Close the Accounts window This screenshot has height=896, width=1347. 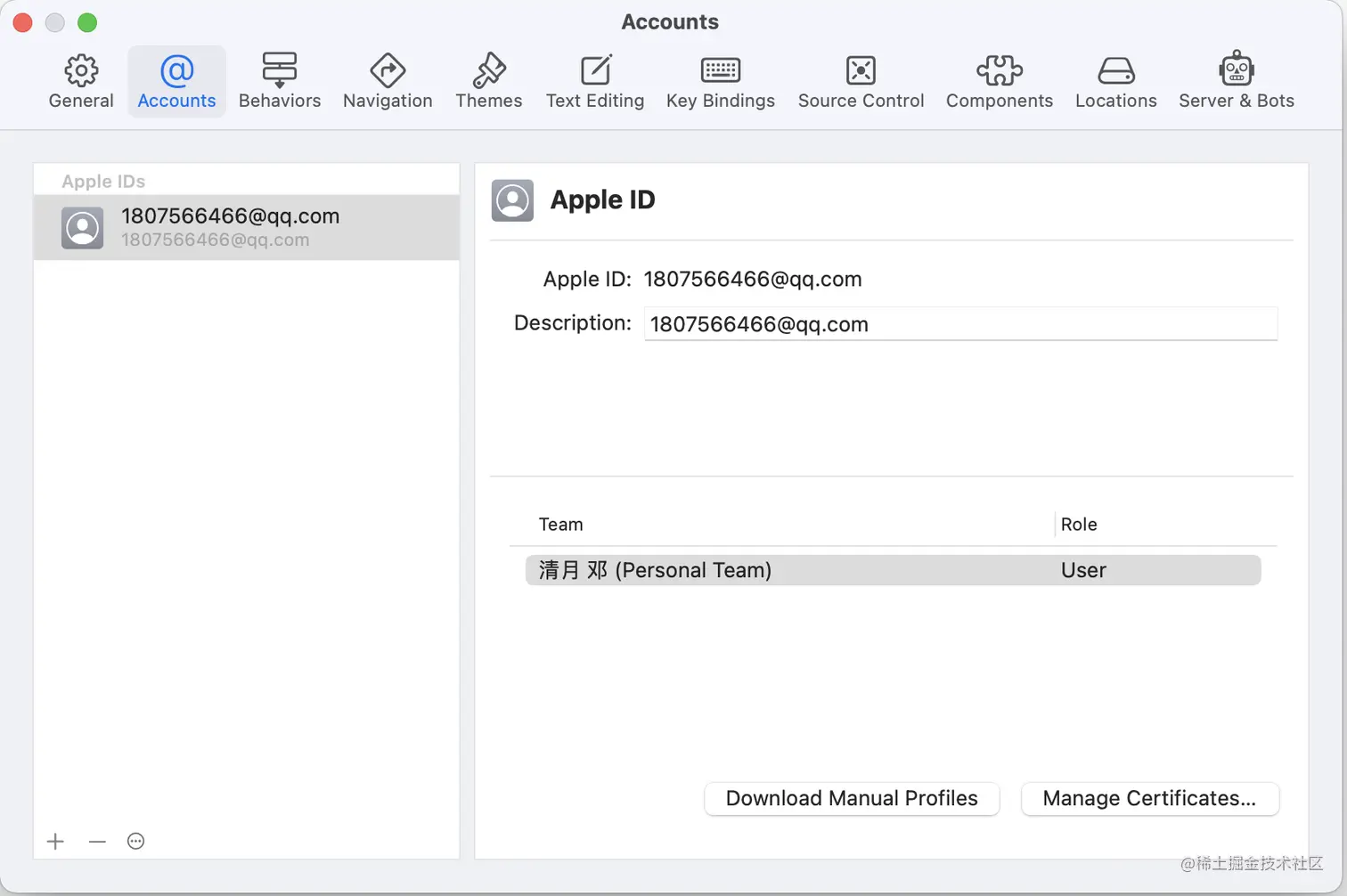[x=23, y=23]
